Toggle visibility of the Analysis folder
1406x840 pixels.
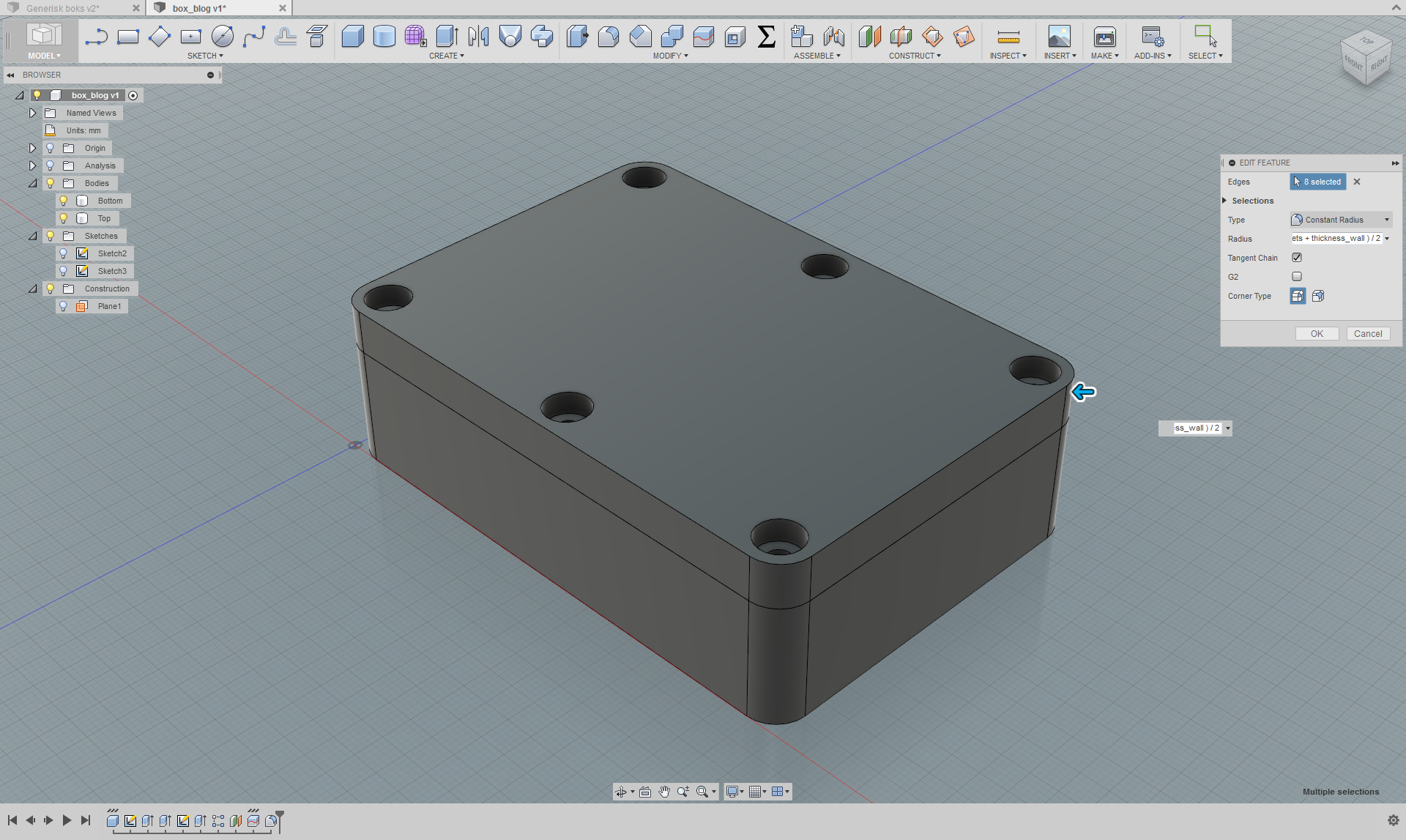(x=51, y=166)
